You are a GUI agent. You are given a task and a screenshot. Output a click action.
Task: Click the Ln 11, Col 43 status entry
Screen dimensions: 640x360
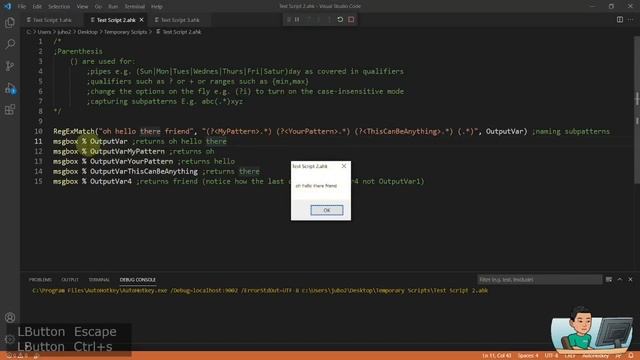496,356
